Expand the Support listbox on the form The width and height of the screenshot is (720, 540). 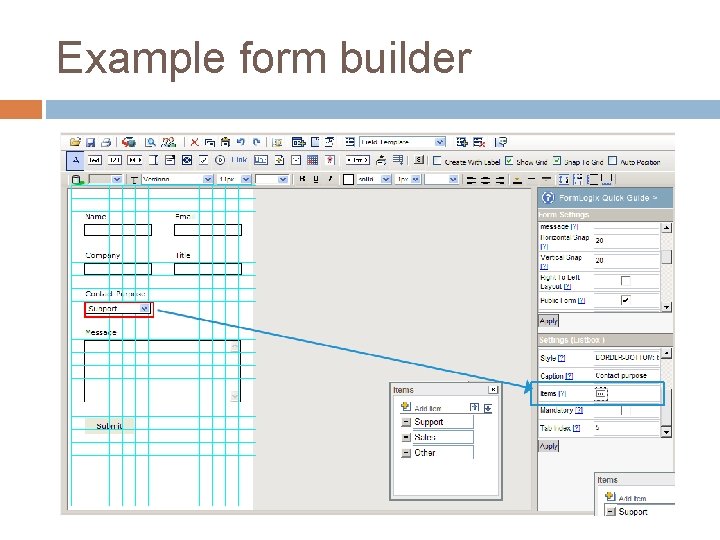(145, 309)
